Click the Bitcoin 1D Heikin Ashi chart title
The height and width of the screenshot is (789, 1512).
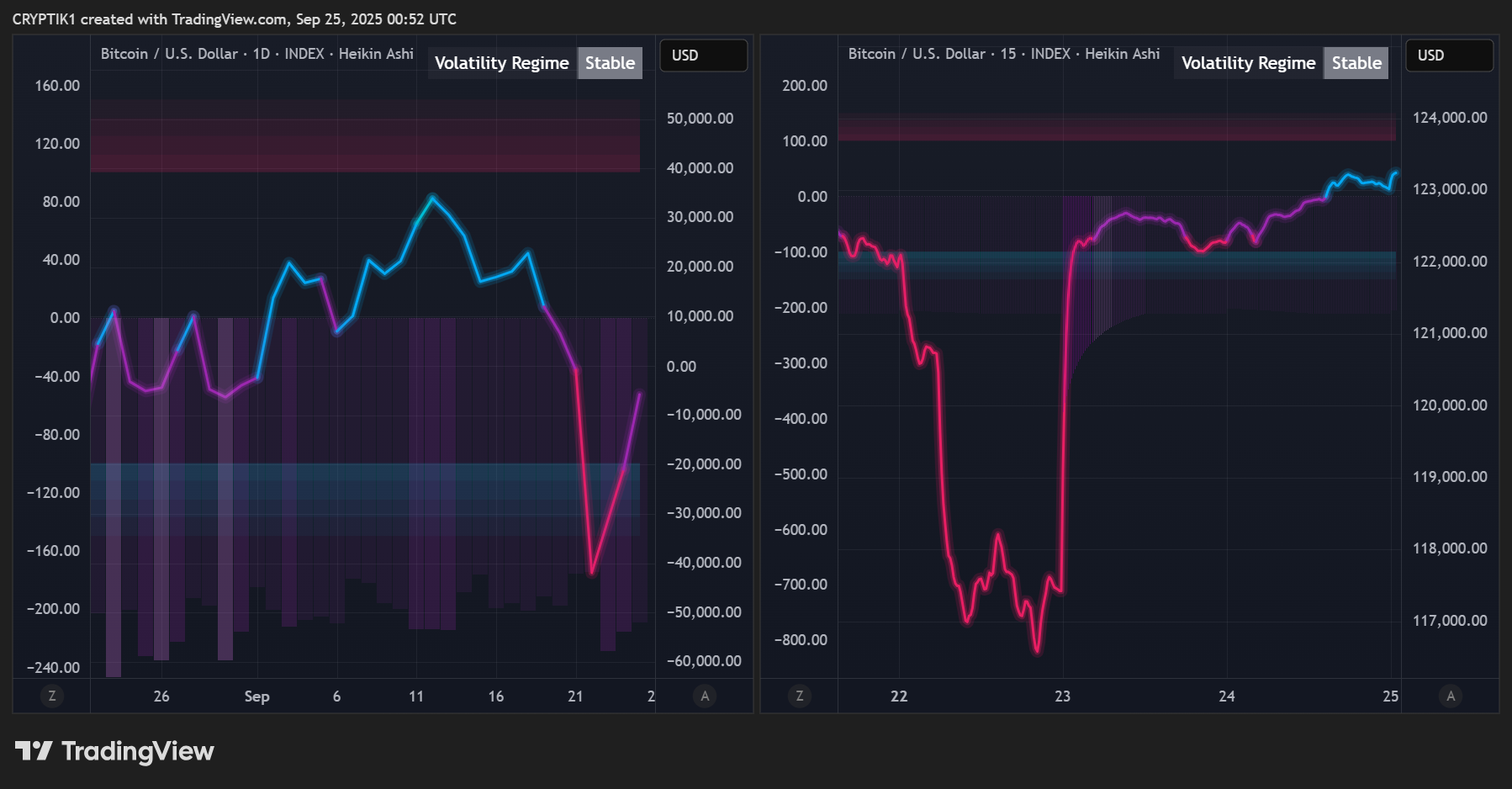(257, 54)
